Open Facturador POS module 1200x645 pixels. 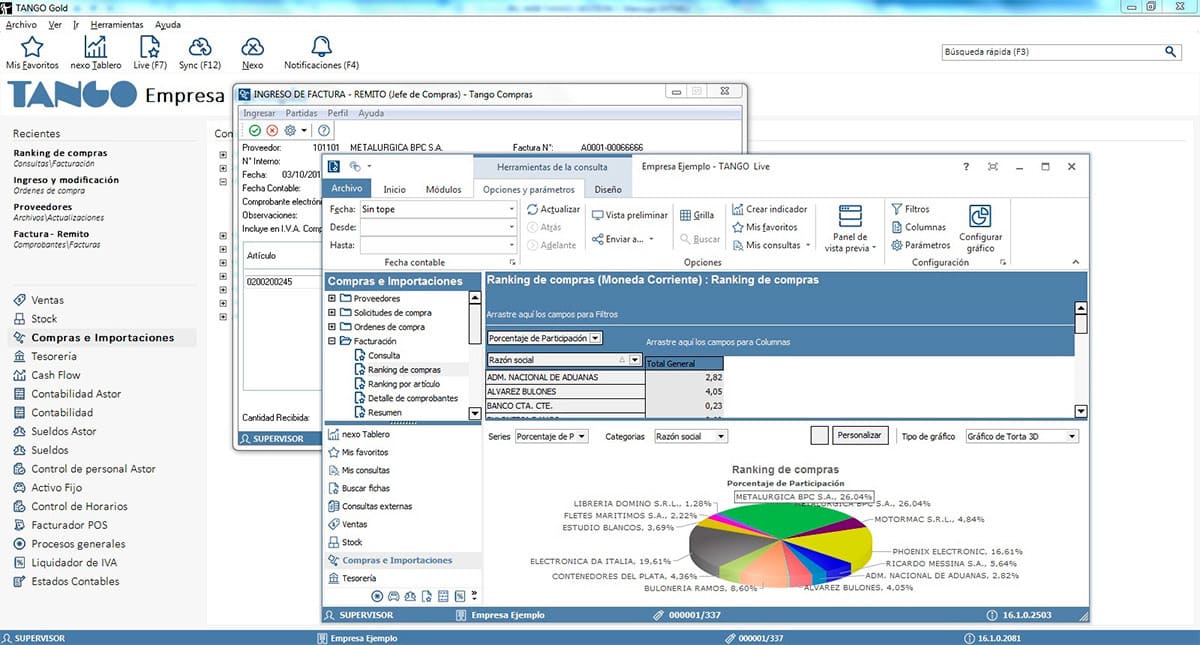pyautogui.click(x=69, y=525)
